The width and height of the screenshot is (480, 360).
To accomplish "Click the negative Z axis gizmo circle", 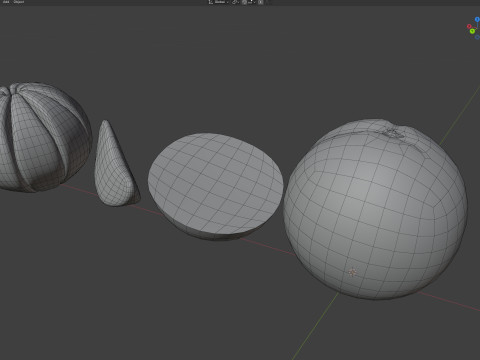I will coord(477,37).
